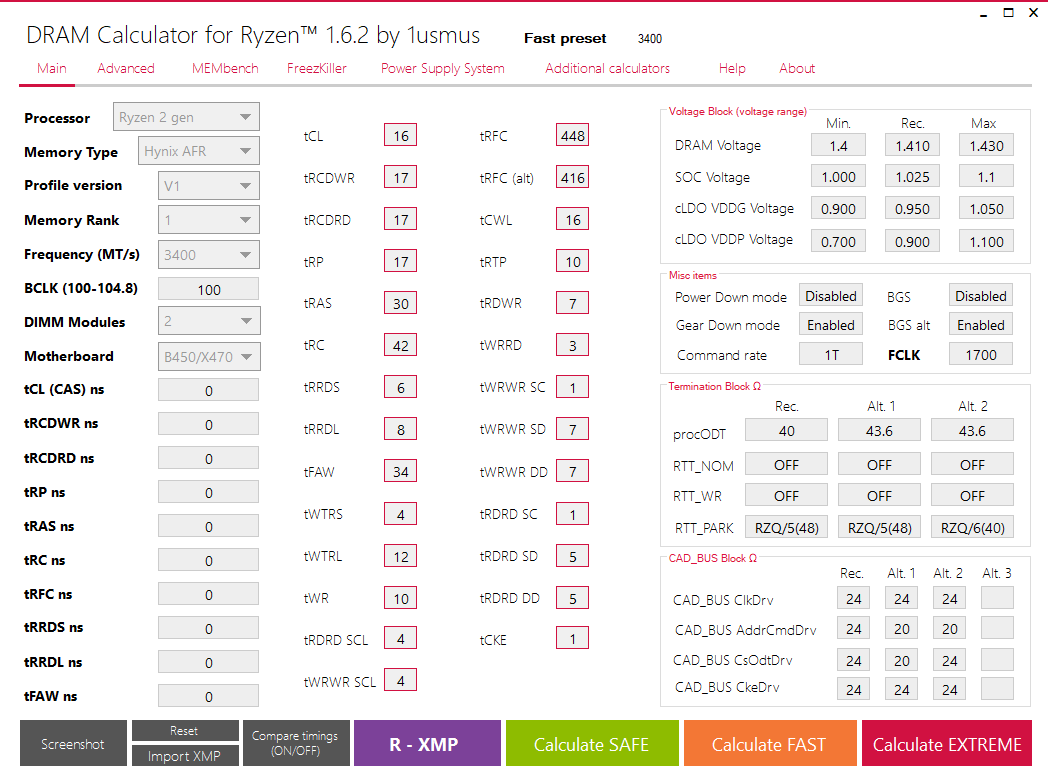Viewport: 1048px width, 779px height.
Task: Click cLDO VDDG Voltage Min value 0.900
Action: [838, 208]
